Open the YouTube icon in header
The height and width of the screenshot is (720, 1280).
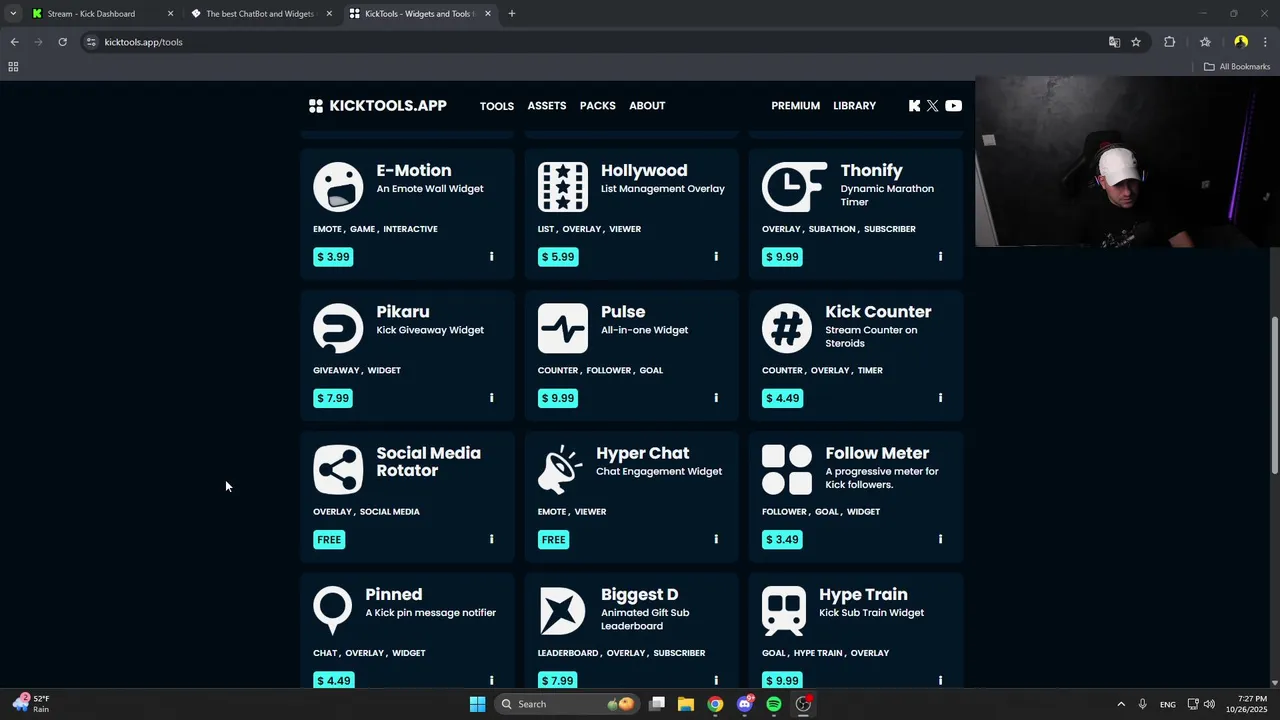click(954, 106)
